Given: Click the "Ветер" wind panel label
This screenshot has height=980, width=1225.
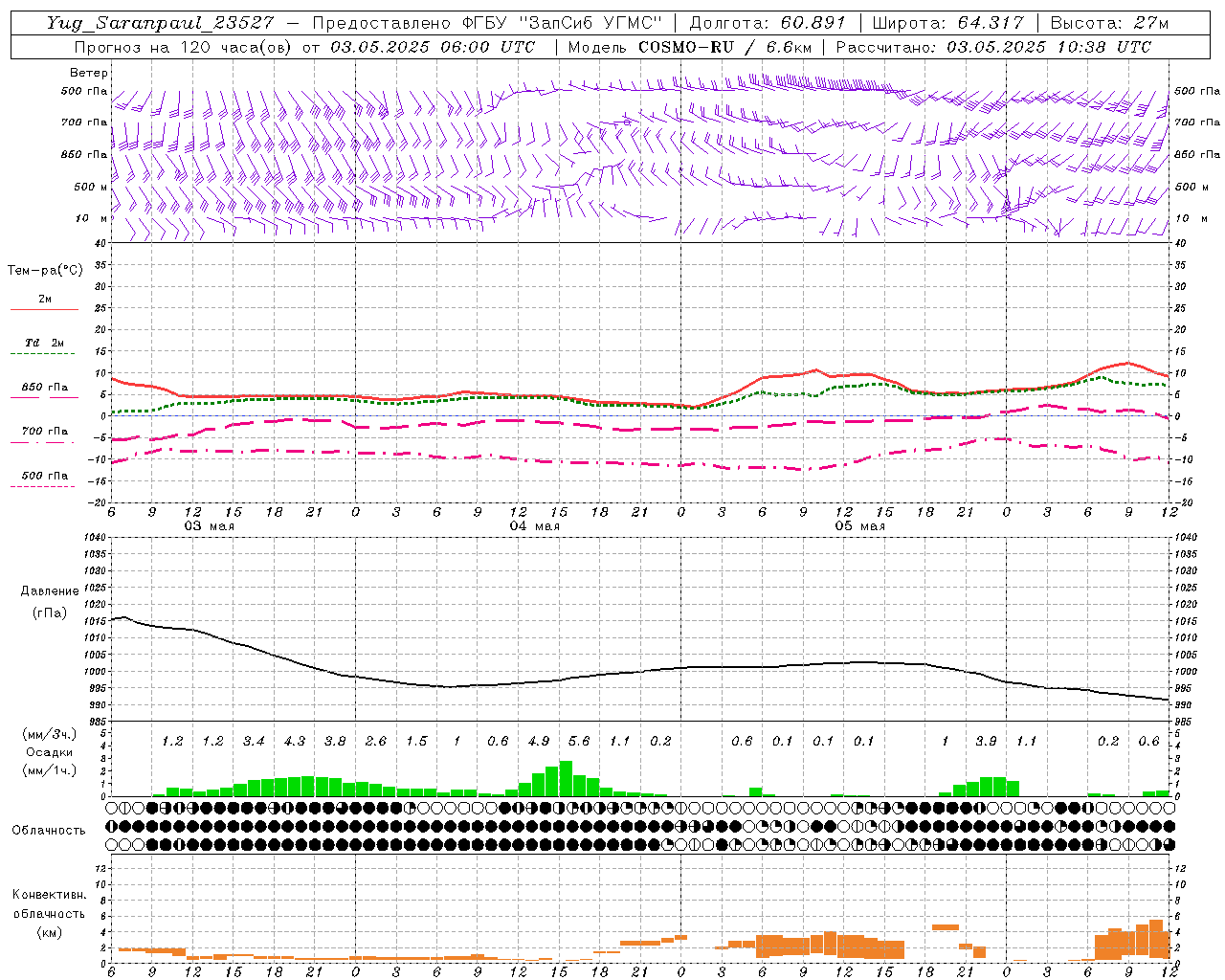Looking at the screenshot, I should coord(88,73).
